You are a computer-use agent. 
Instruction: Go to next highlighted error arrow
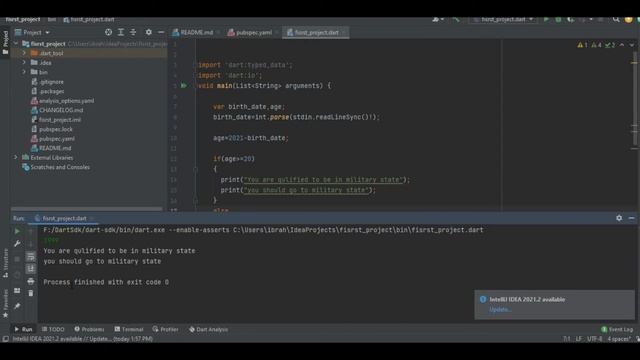(x=631, y=45)
